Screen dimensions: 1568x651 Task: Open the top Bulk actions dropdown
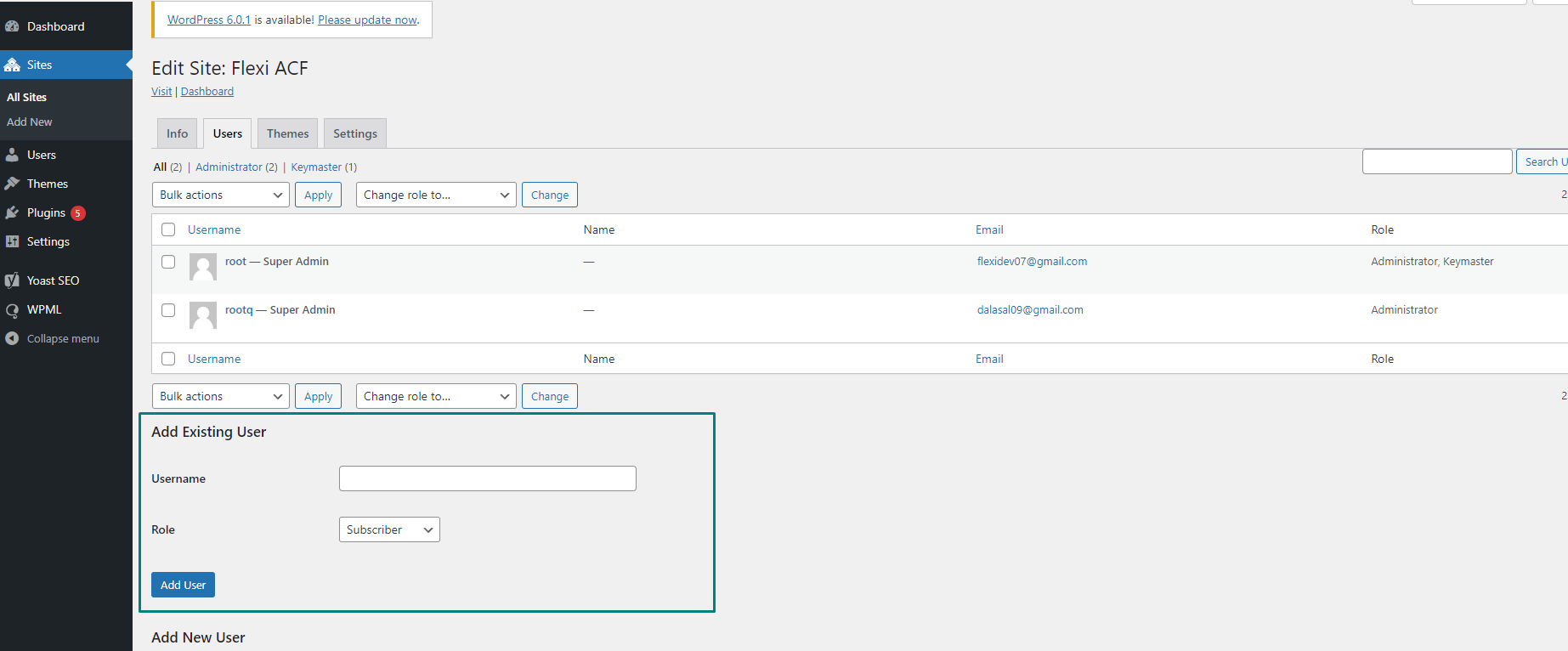pyautogui.click(x=220, y=195)
